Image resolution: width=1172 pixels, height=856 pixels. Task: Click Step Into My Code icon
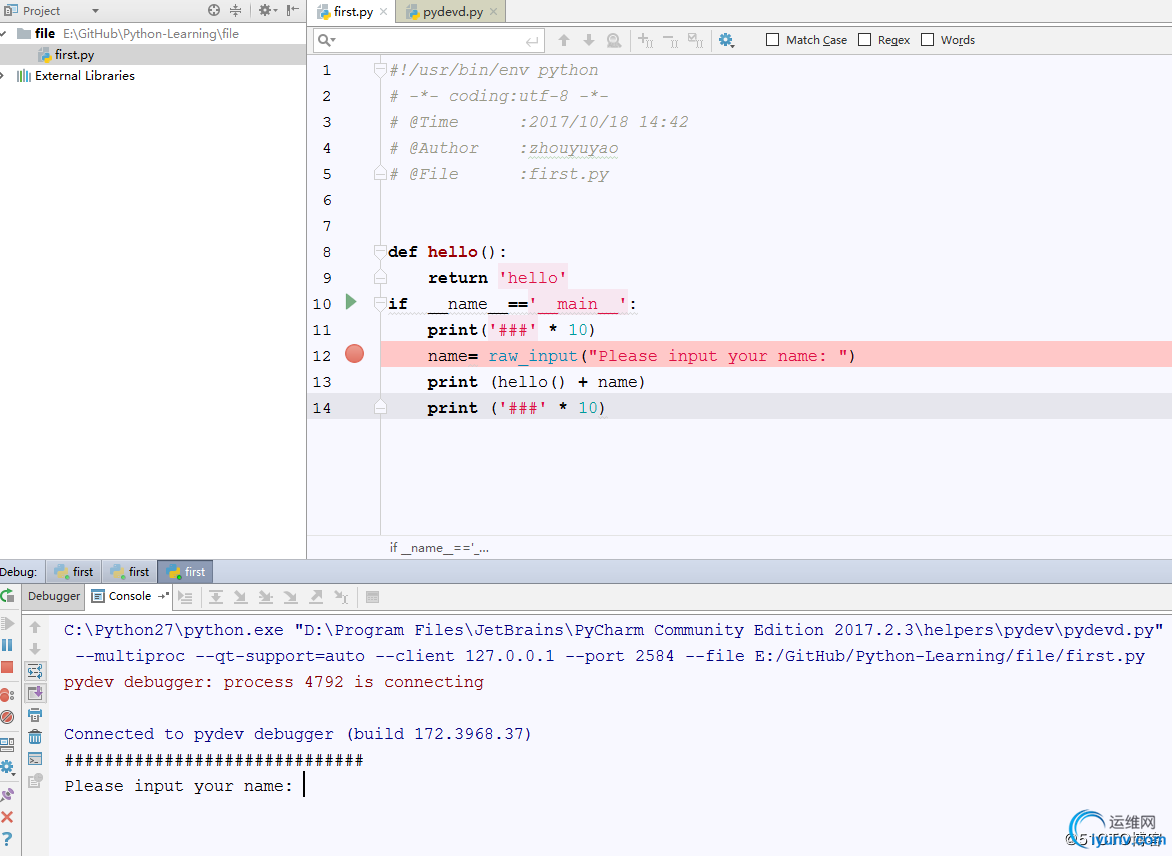coord(265,597)
